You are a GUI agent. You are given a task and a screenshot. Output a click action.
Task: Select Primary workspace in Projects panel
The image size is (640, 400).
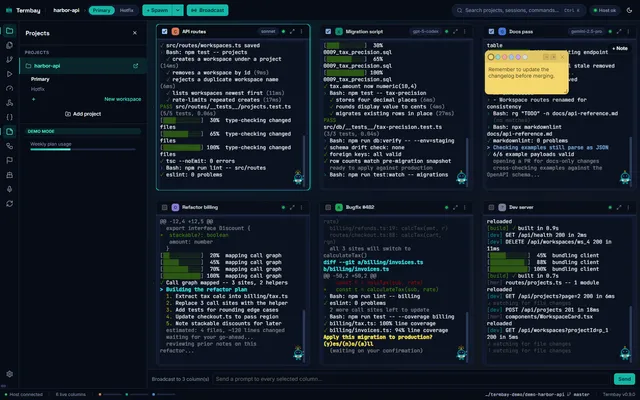point(40,79)
